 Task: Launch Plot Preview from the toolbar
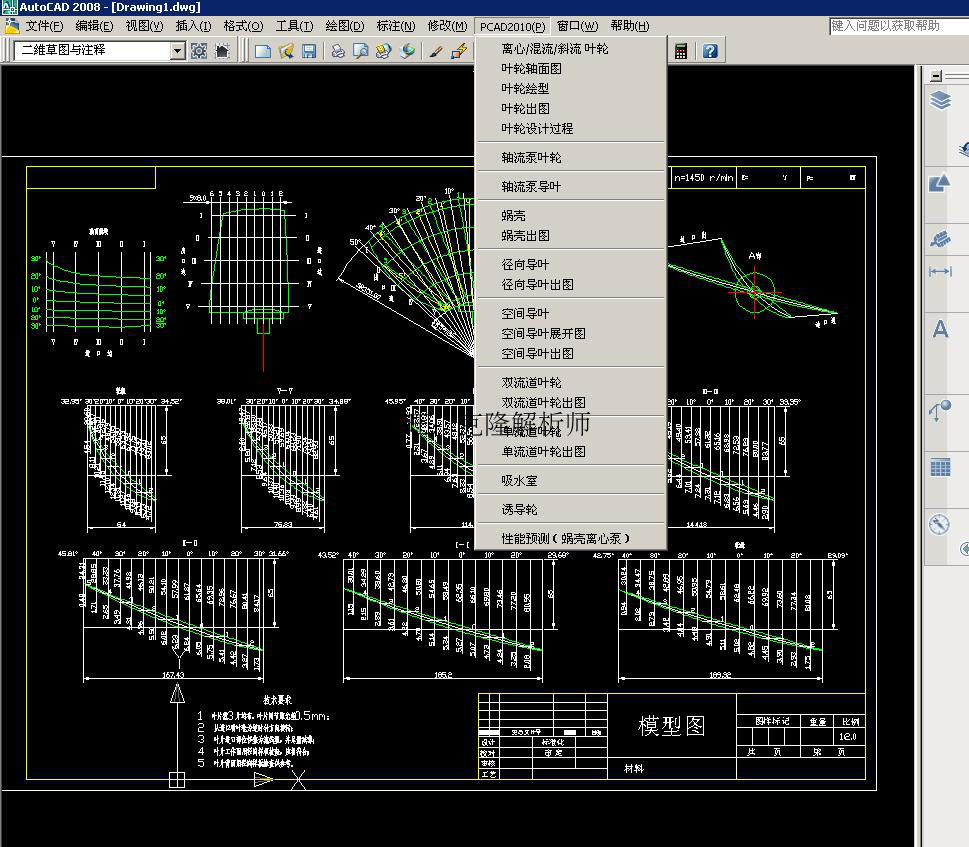361,50
